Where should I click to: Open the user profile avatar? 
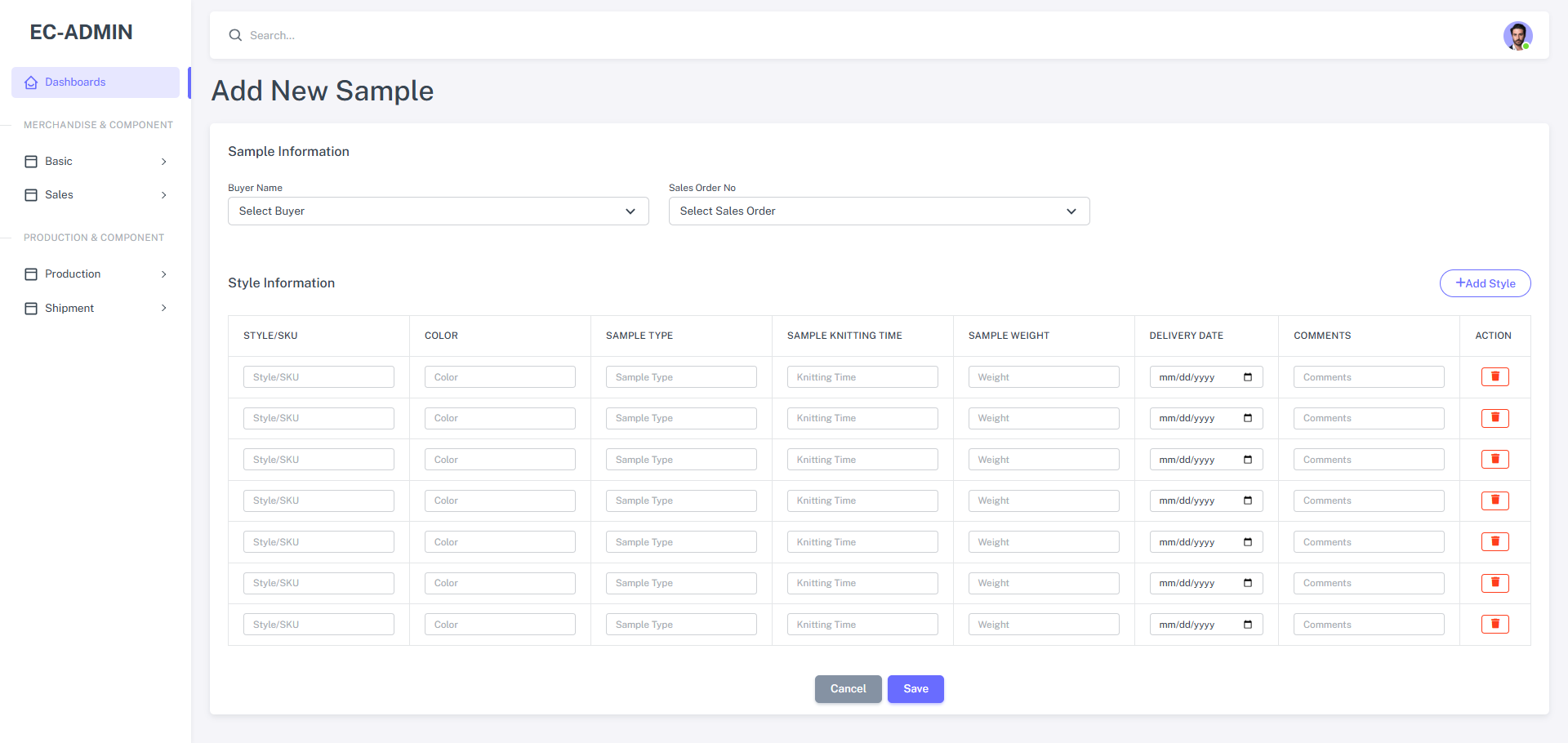coord(1517,36)
